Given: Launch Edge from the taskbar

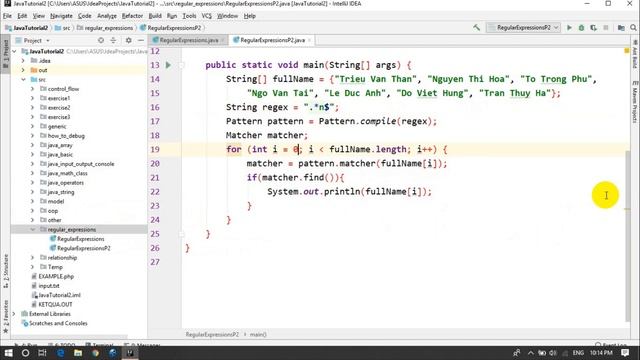Looking at the screenshot, I should point(60,353).
